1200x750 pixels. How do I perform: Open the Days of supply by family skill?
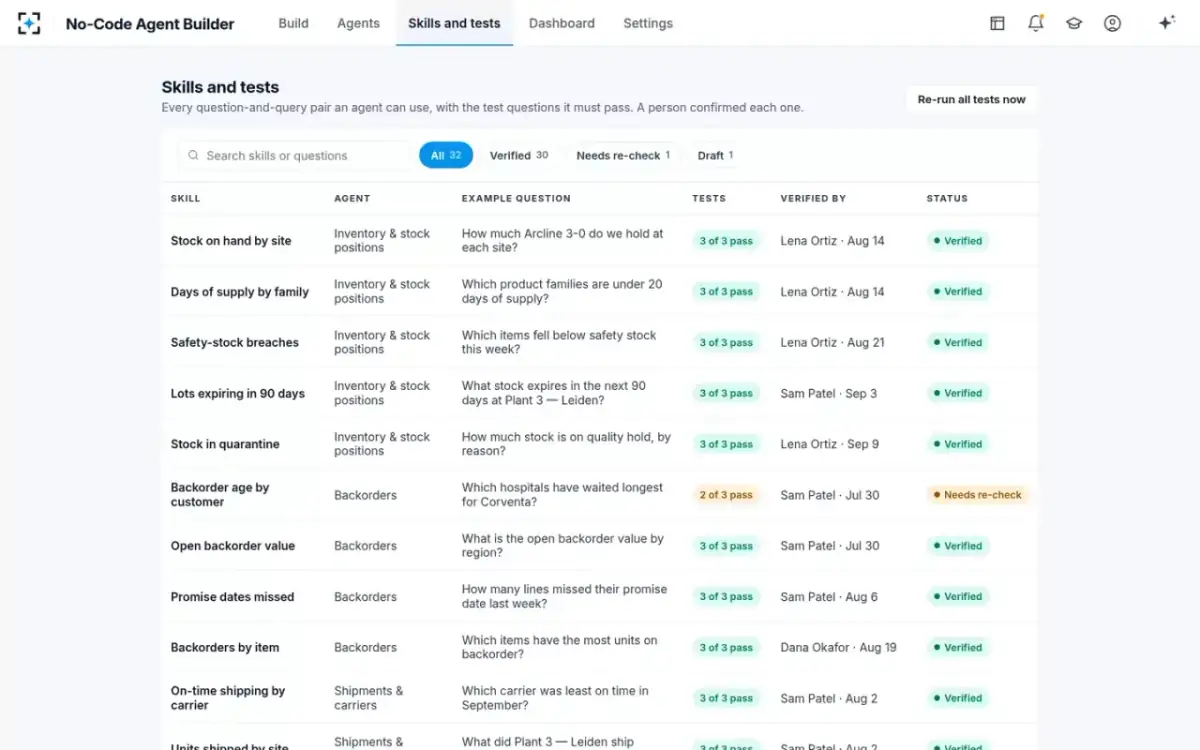click(x=240, y=292)
